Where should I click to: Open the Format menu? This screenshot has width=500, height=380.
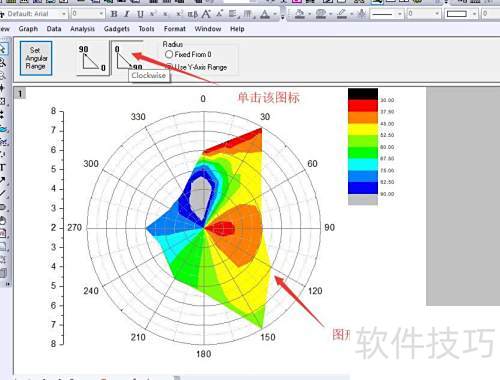pos(175,29)
